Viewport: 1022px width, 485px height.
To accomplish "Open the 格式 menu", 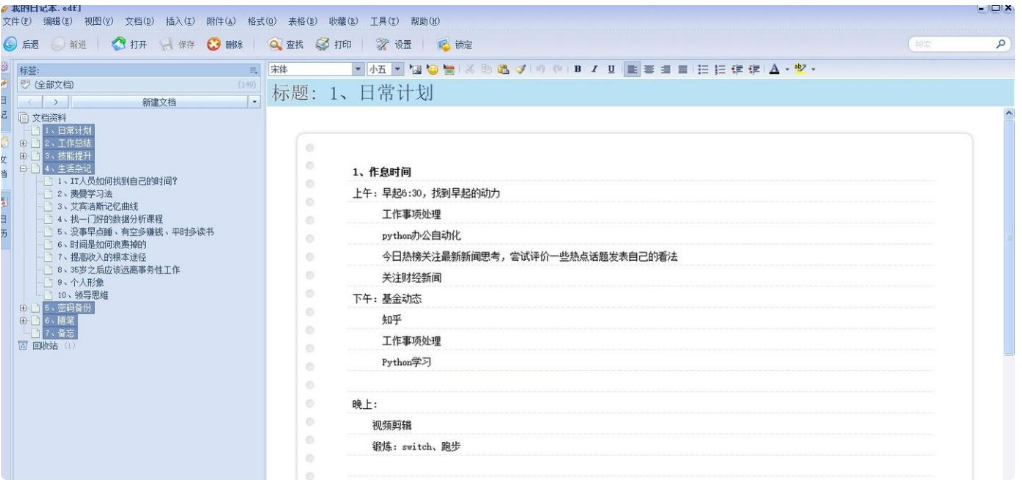I will coord(262,22).
